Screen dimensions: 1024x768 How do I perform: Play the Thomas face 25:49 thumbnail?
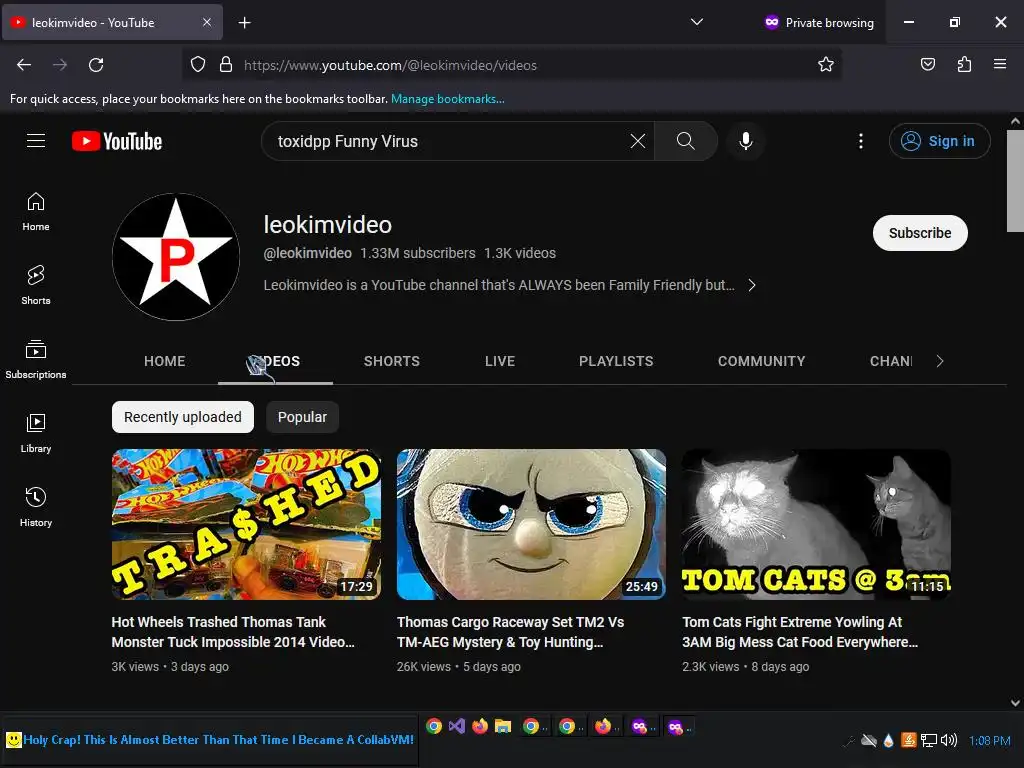point(531,524)
